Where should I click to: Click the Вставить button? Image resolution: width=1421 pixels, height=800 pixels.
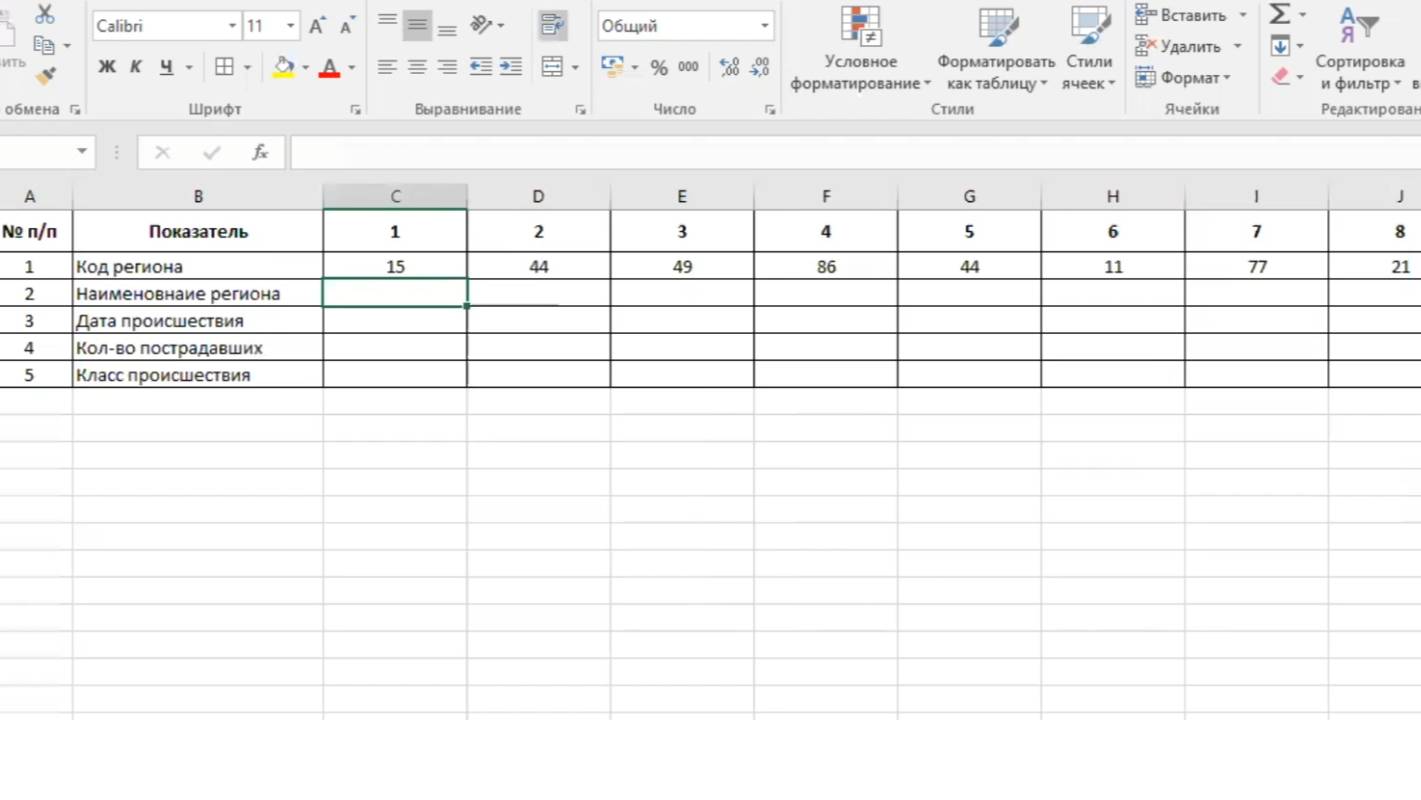[1180, 15]
